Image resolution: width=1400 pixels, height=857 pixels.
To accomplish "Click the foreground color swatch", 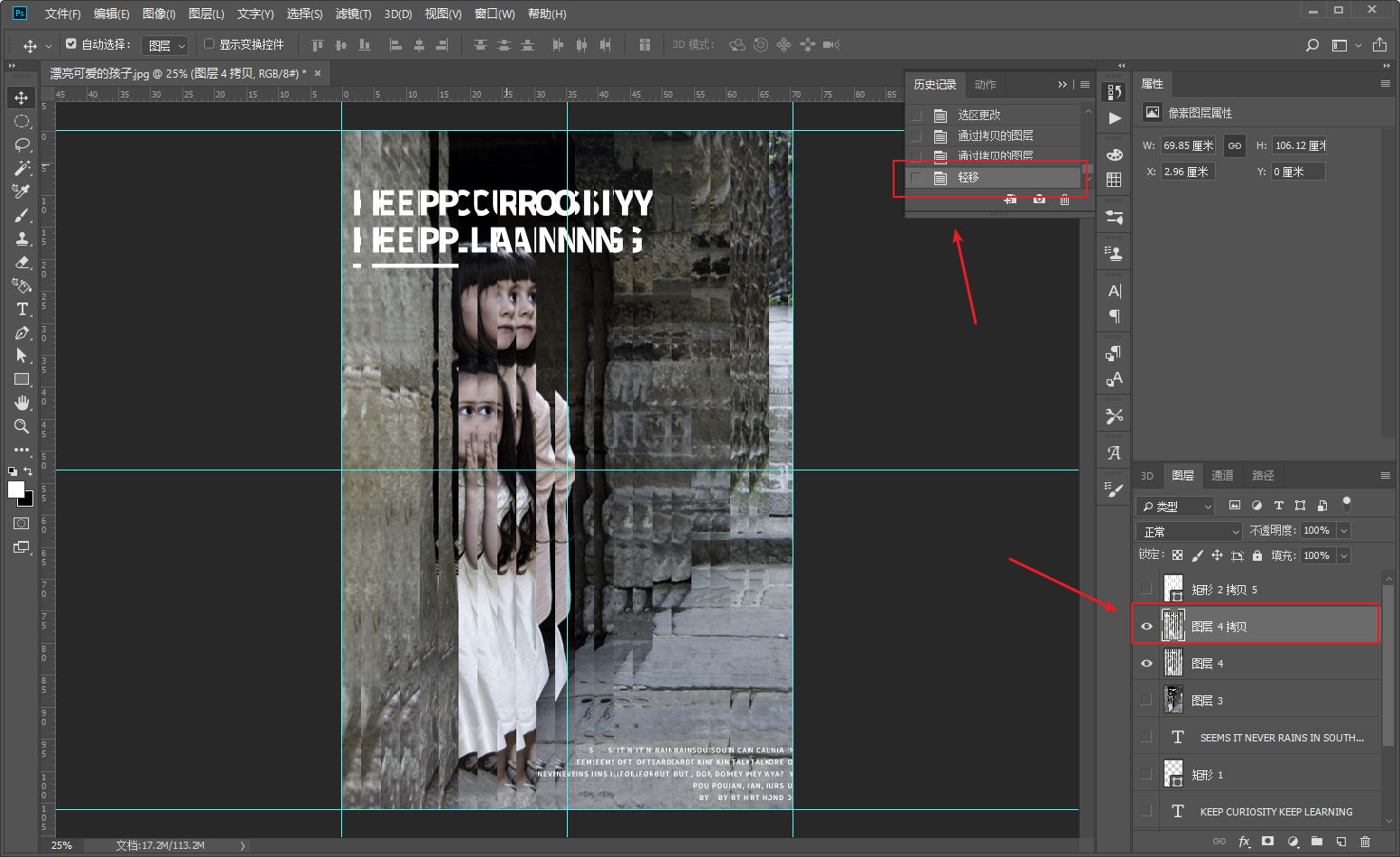I will (15, 489).
